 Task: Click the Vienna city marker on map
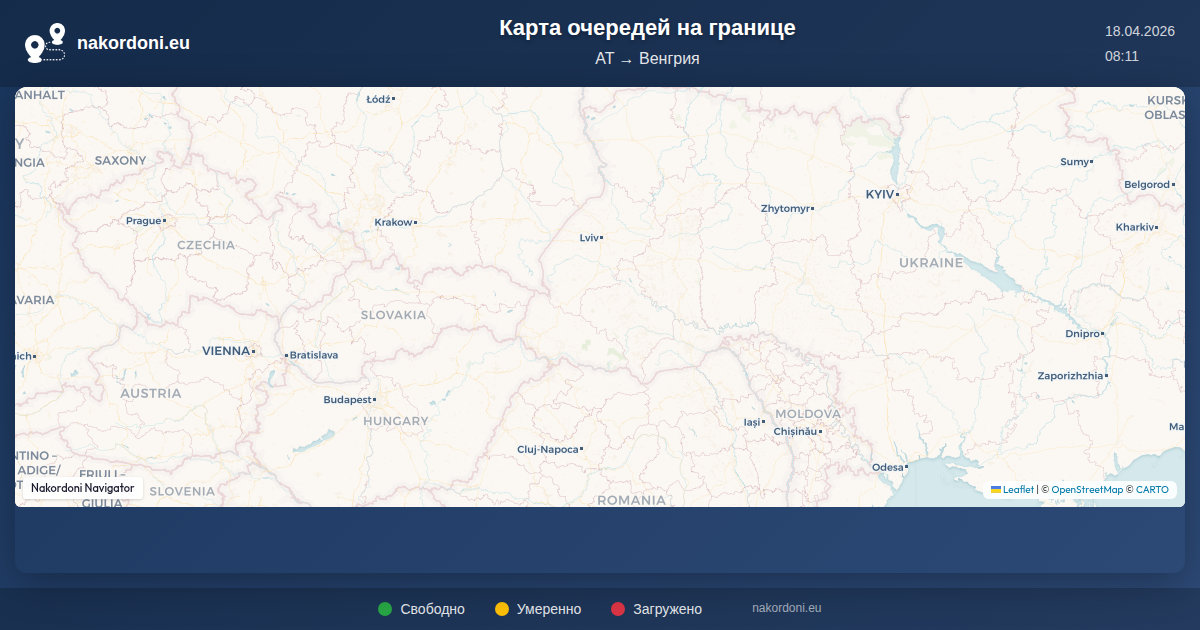254,351
